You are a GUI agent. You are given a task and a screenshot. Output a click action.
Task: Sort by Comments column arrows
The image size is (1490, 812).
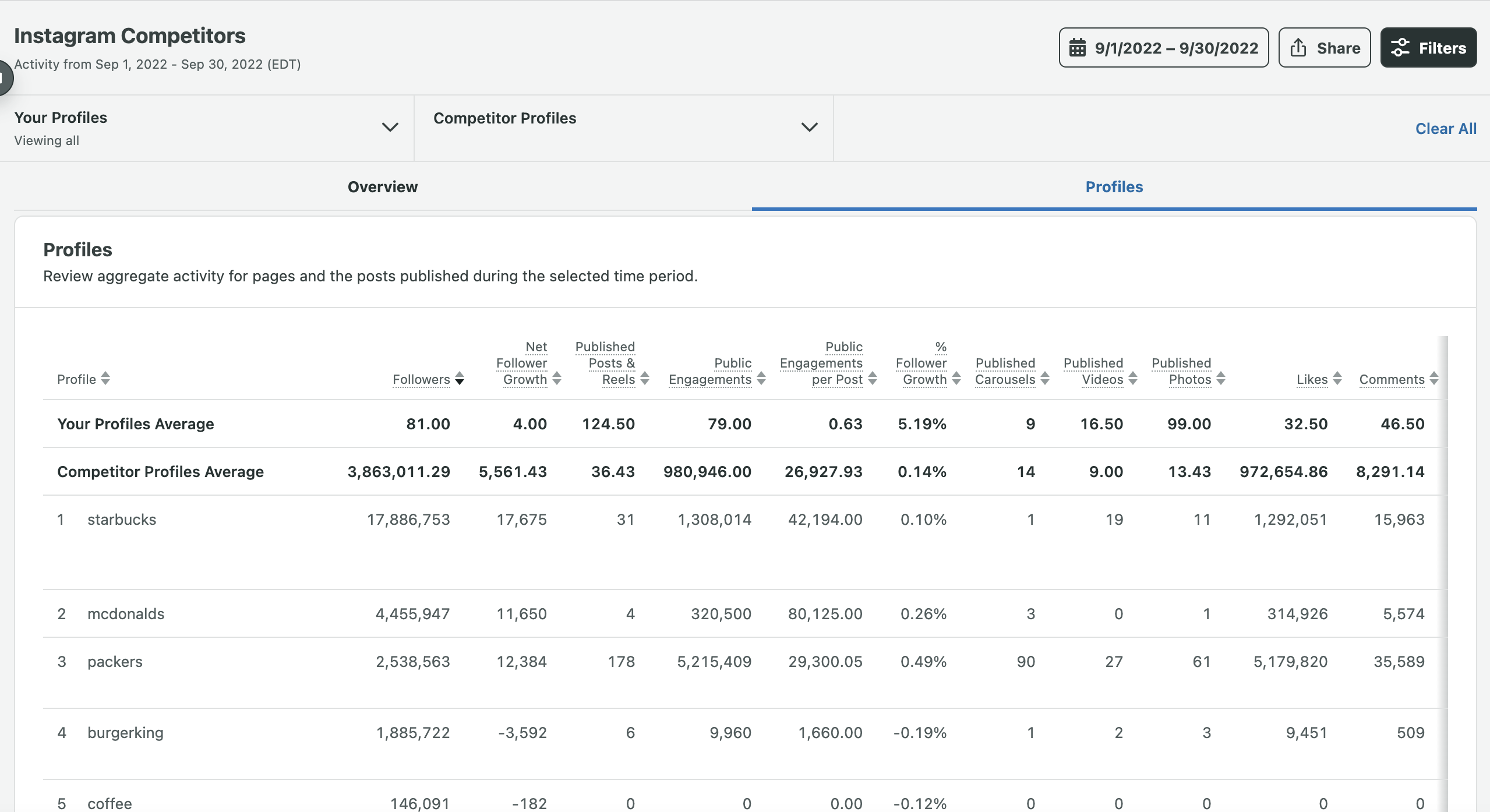(1434, 379)
